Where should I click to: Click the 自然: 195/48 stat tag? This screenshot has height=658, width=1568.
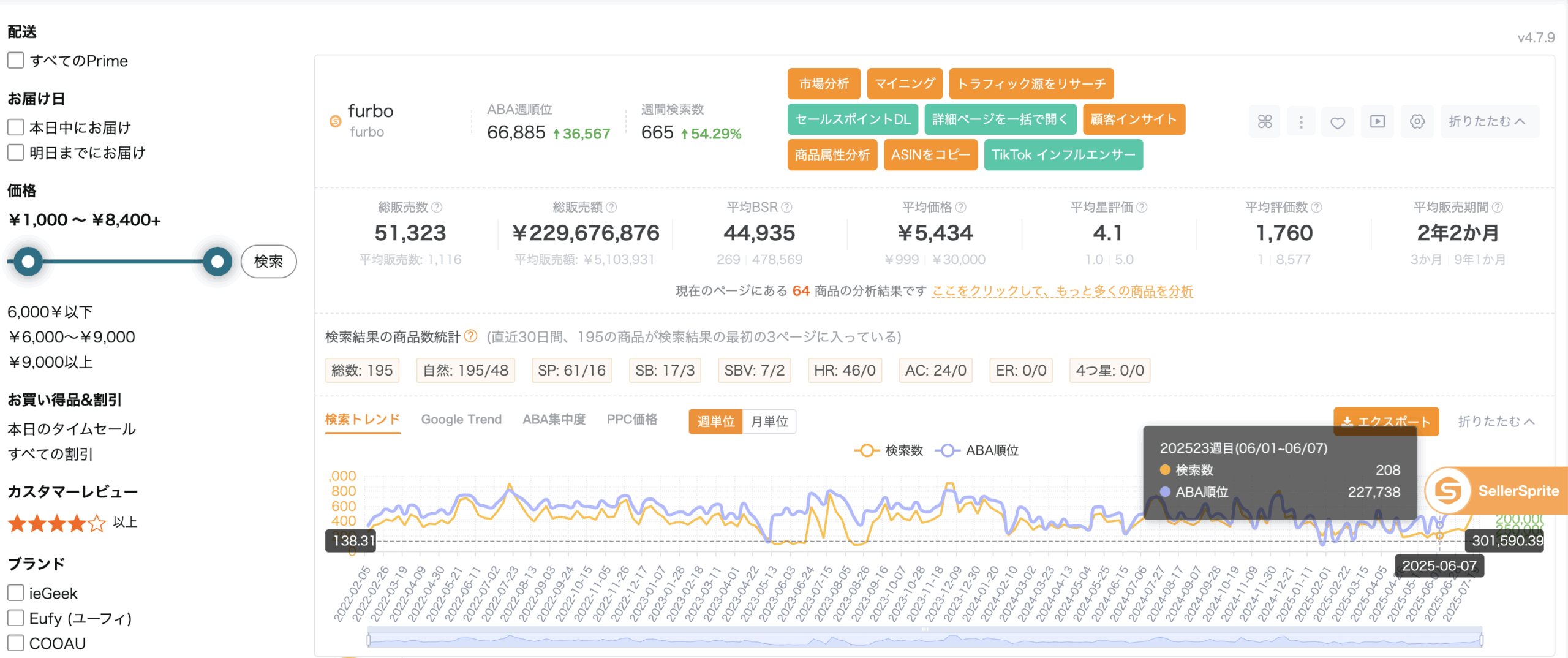[466, 370]
